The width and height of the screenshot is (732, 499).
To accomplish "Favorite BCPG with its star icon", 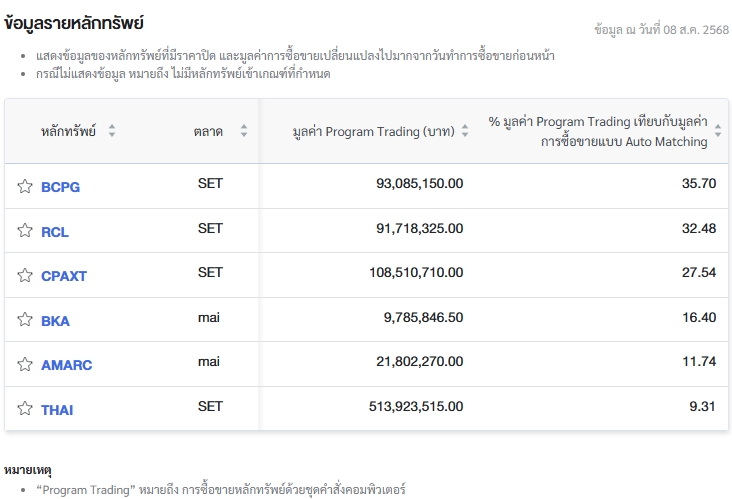I will (25, 186).
